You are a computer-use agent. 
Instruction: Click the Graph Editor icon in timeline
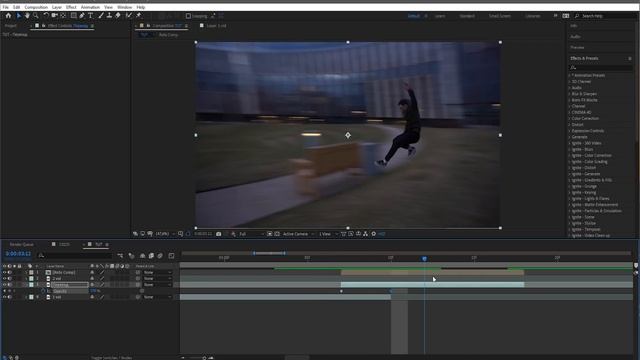(x=171, y=256)
